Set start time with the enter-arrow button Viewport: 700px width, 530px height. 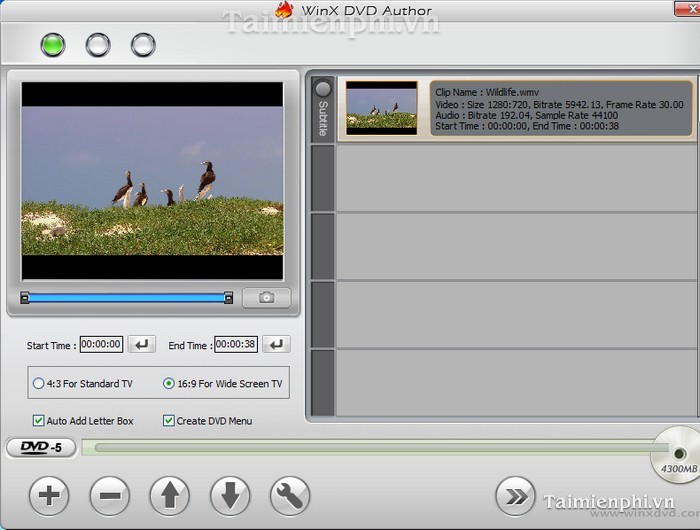tap(142, 344)
